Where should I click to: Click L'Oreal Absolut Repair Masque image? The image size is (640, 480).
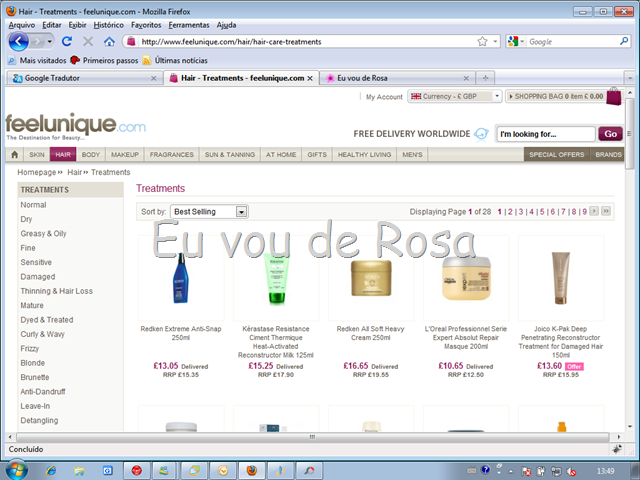pyautogui.click(x=466, y=278)
